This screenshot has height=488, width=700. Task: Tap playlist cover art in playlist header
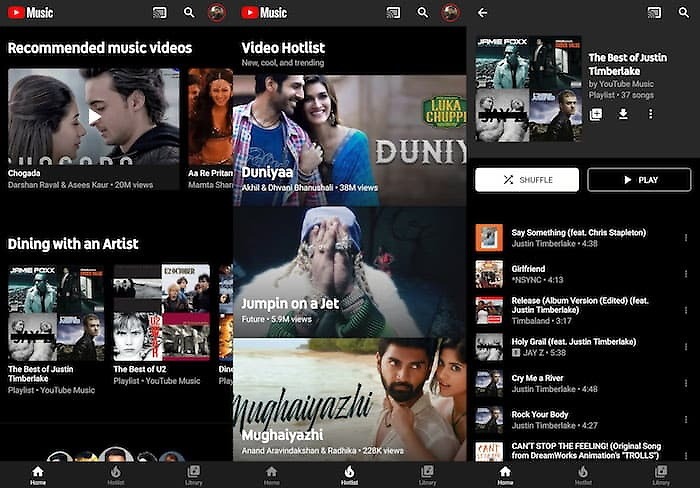[528, 89]
